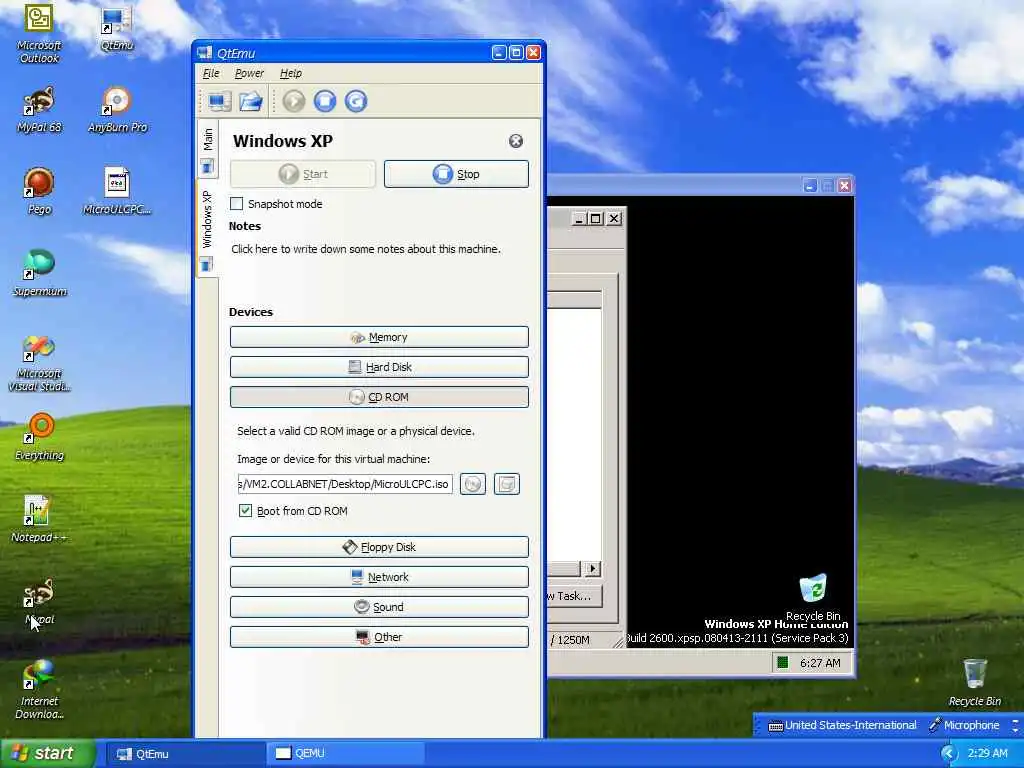Click the keyboard United States-International indicator
This screenshot has height=768, width=1024.
842,725
